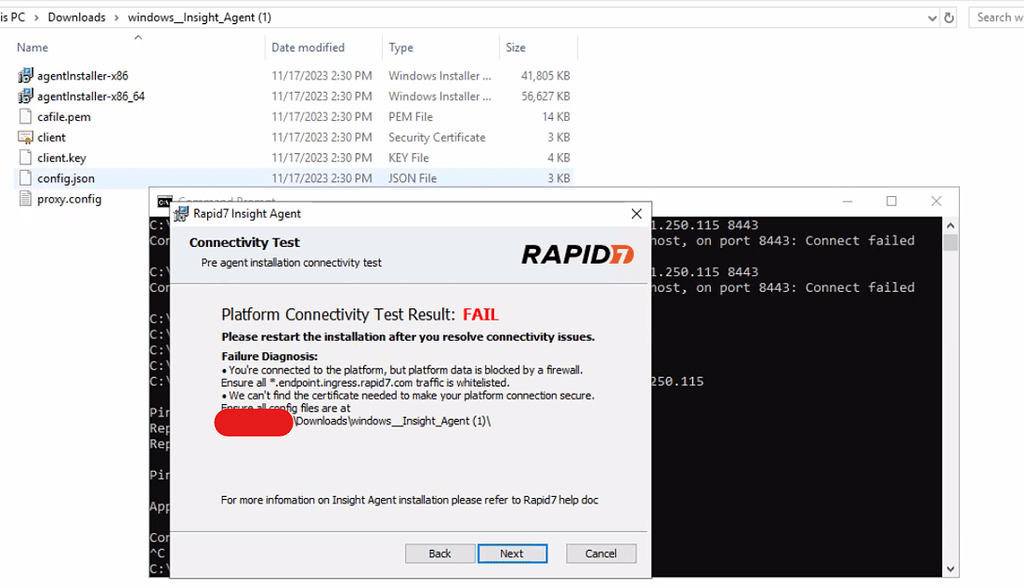
Task: Select the config.json JSON file icon
Action: pos(24,178)
